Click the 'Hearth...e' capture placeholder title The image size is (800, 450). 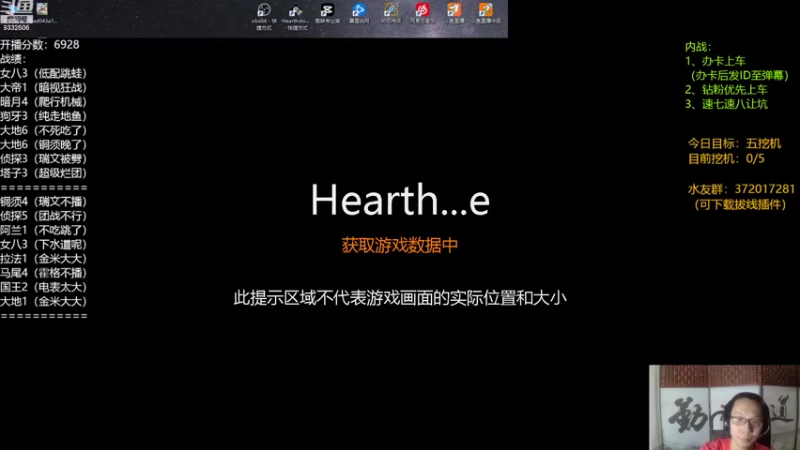pyautogui.click(x=400, y=199)
